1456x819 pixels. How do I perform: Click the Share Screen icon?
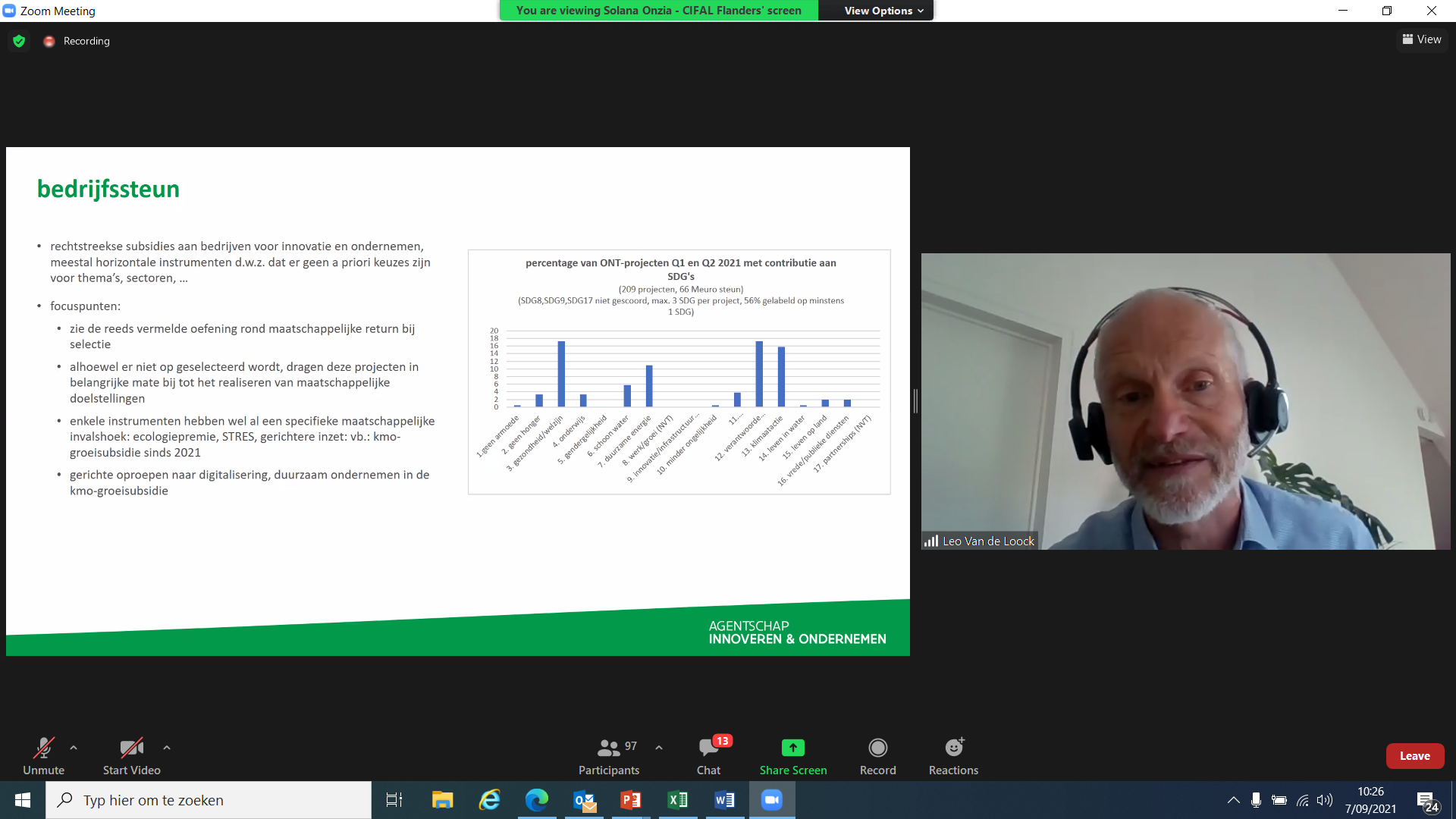[x=792, y=748]
